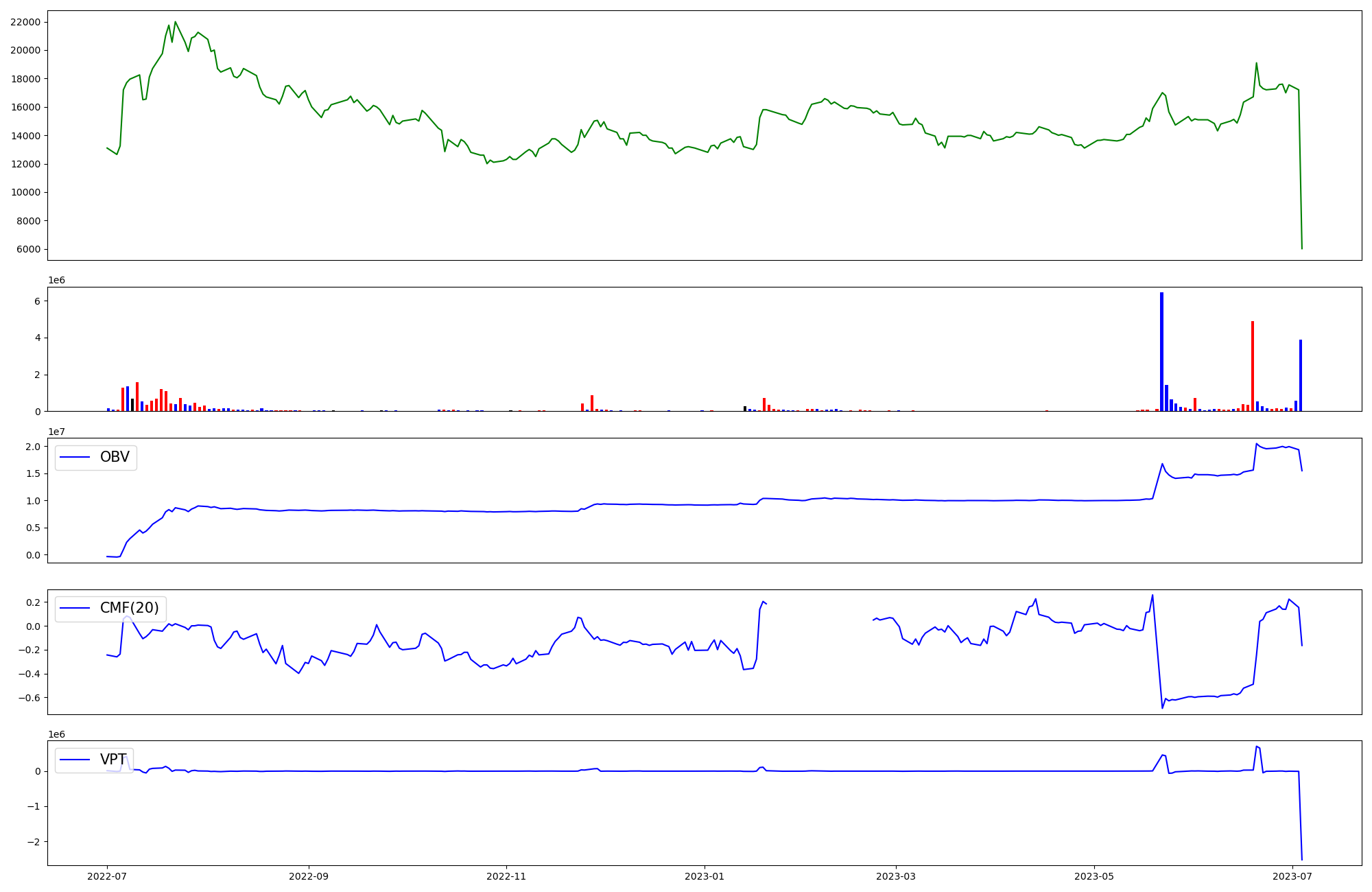Click the 2023-07 x-axis date label
The width and height of the screenshot is (1372, 892).
(x=1292, y=876)
